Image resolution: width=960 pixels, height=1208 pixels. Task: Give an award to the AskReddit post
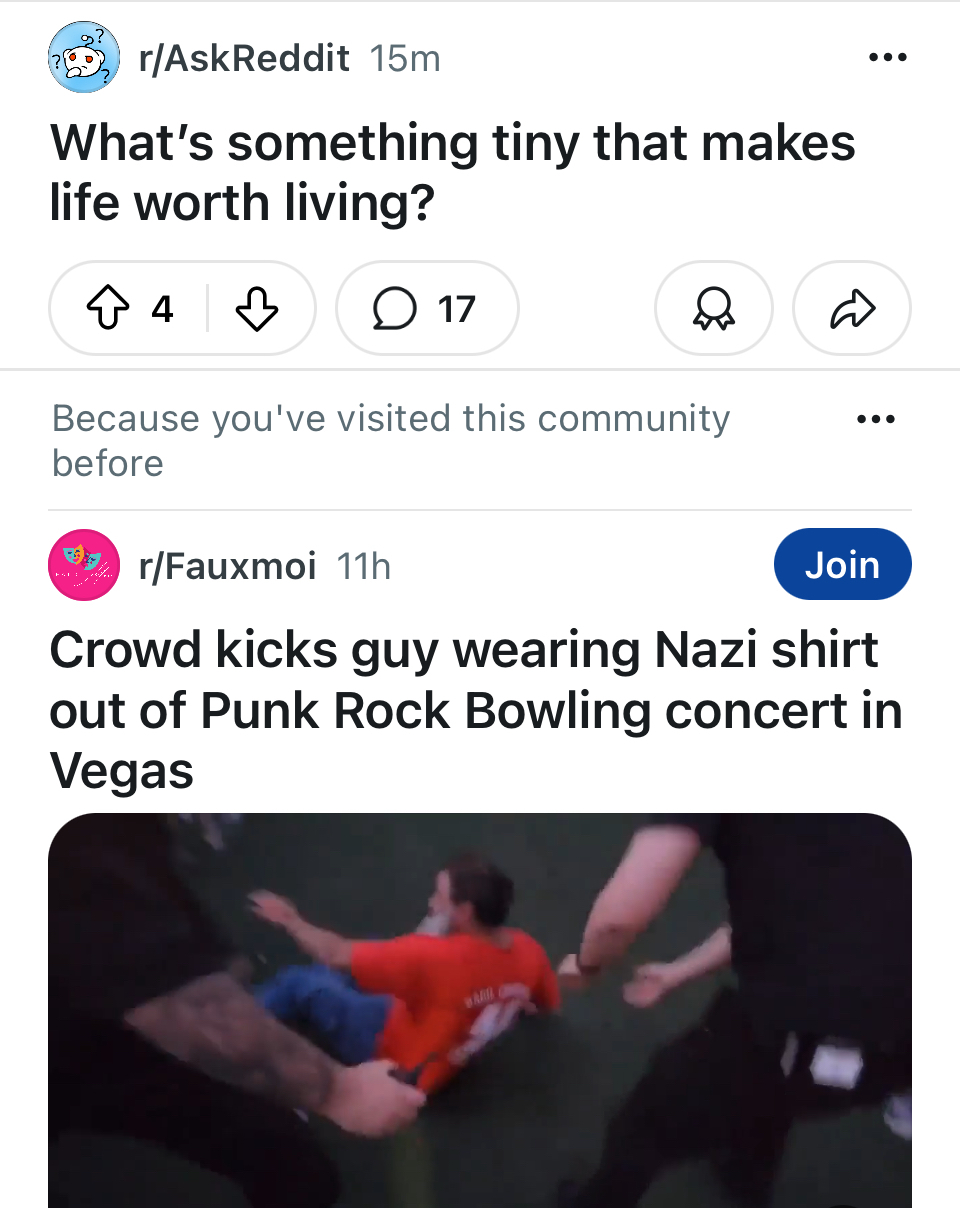pos(713,309)
